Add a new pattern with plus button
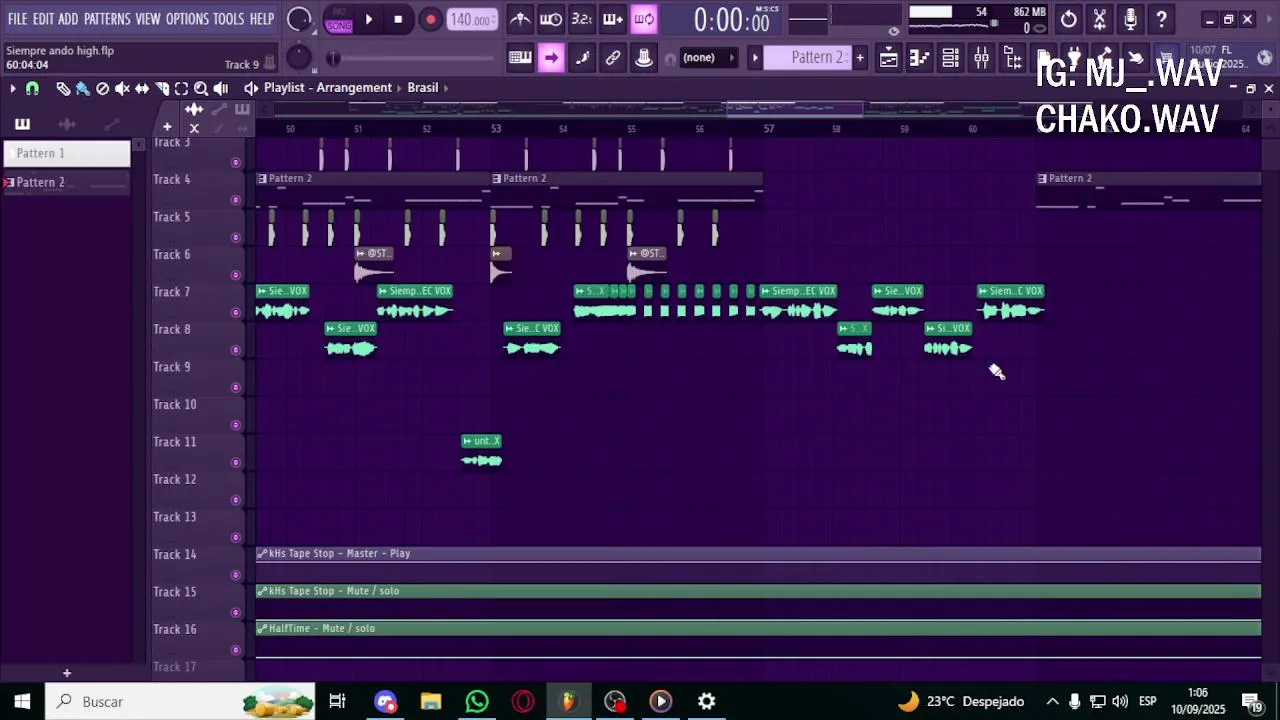The image size is (1280, 720). point(860,58)
